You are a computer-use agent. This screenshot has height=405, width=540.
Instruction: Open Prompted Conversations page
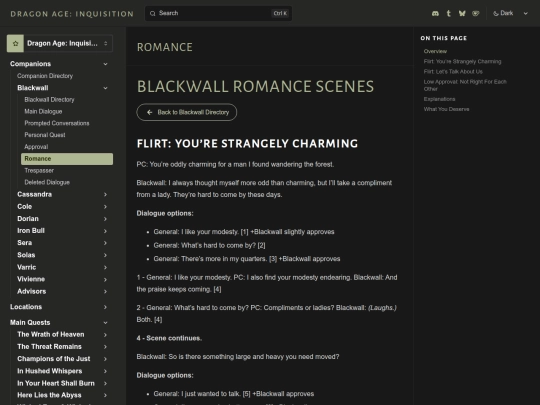point(57,123)
